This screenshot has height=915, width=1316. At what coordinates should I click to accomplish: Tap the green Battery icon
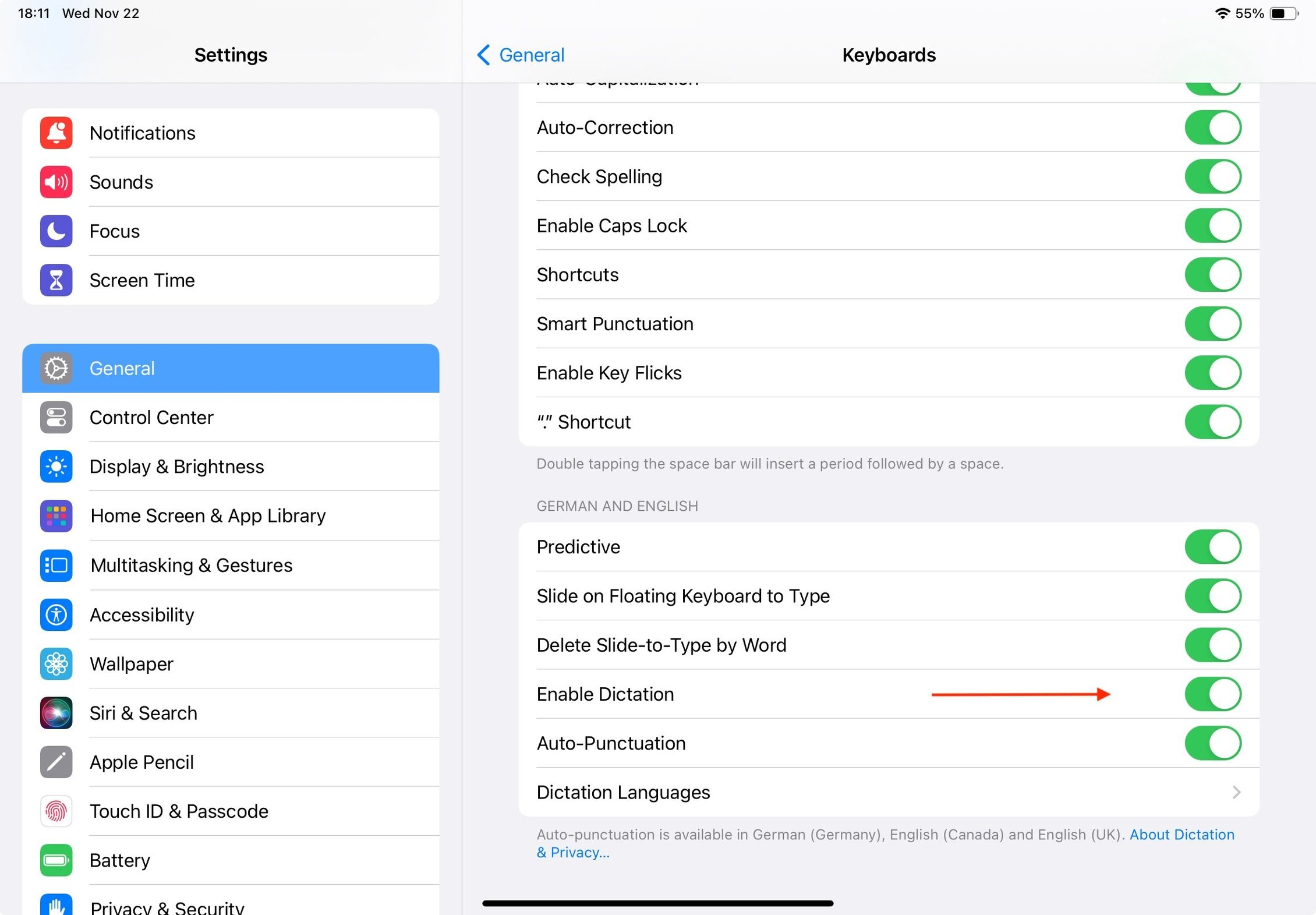pyautogui.click(x=56, y=860)
